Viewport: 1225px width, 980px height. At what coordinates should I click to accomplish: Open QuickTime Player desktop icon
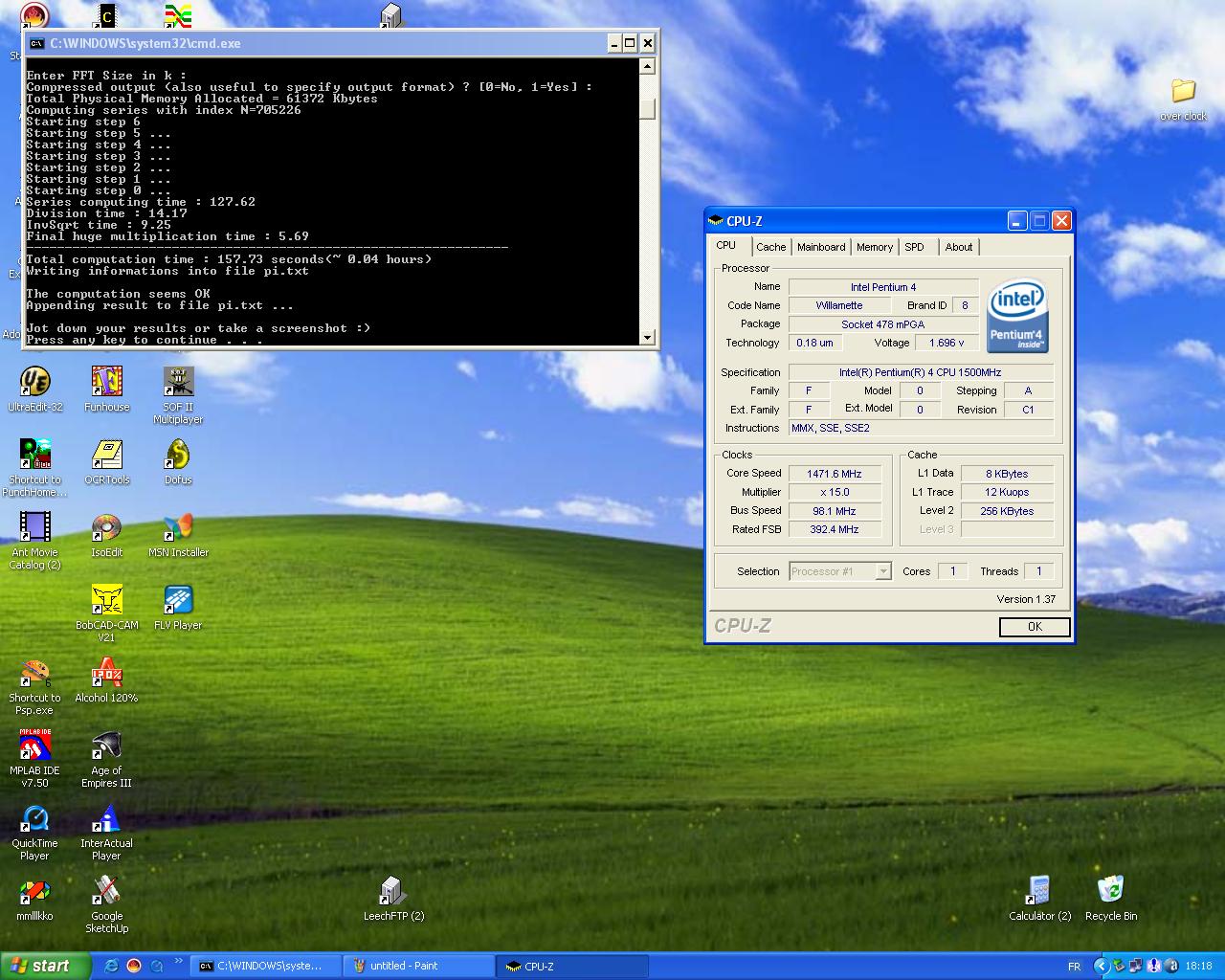click(34, 832)
